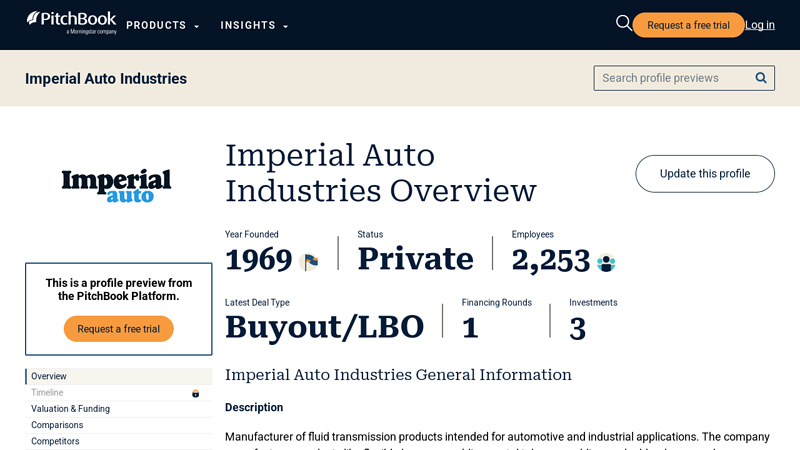Click the 1969 year founded value
Screen dimensions: 800x450
tap(259, 260)
